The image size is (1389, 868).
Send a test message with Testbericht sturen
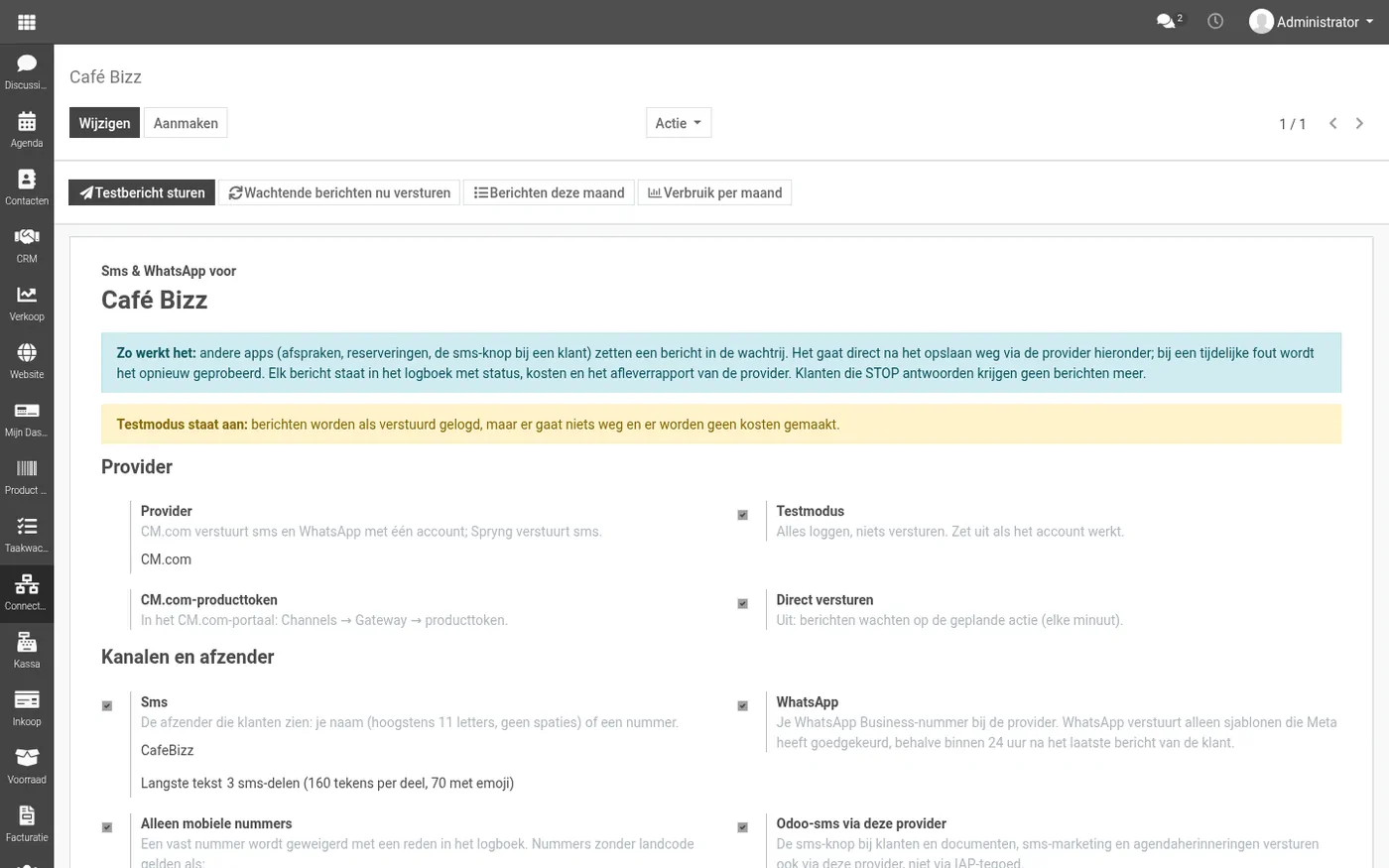coord(142,192)
